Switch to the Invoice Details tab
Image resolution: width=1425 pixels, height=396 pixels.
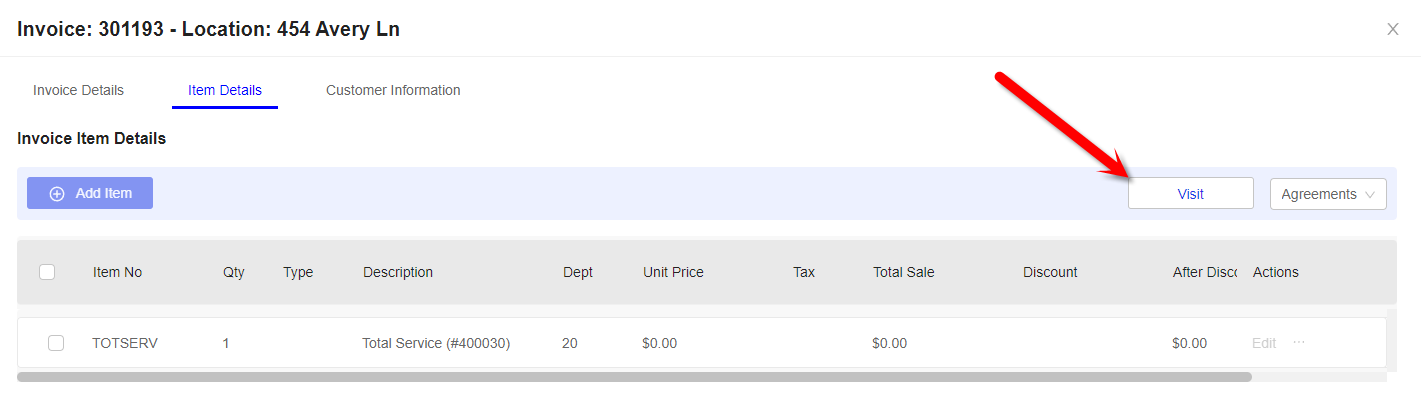tap(78, 90)
